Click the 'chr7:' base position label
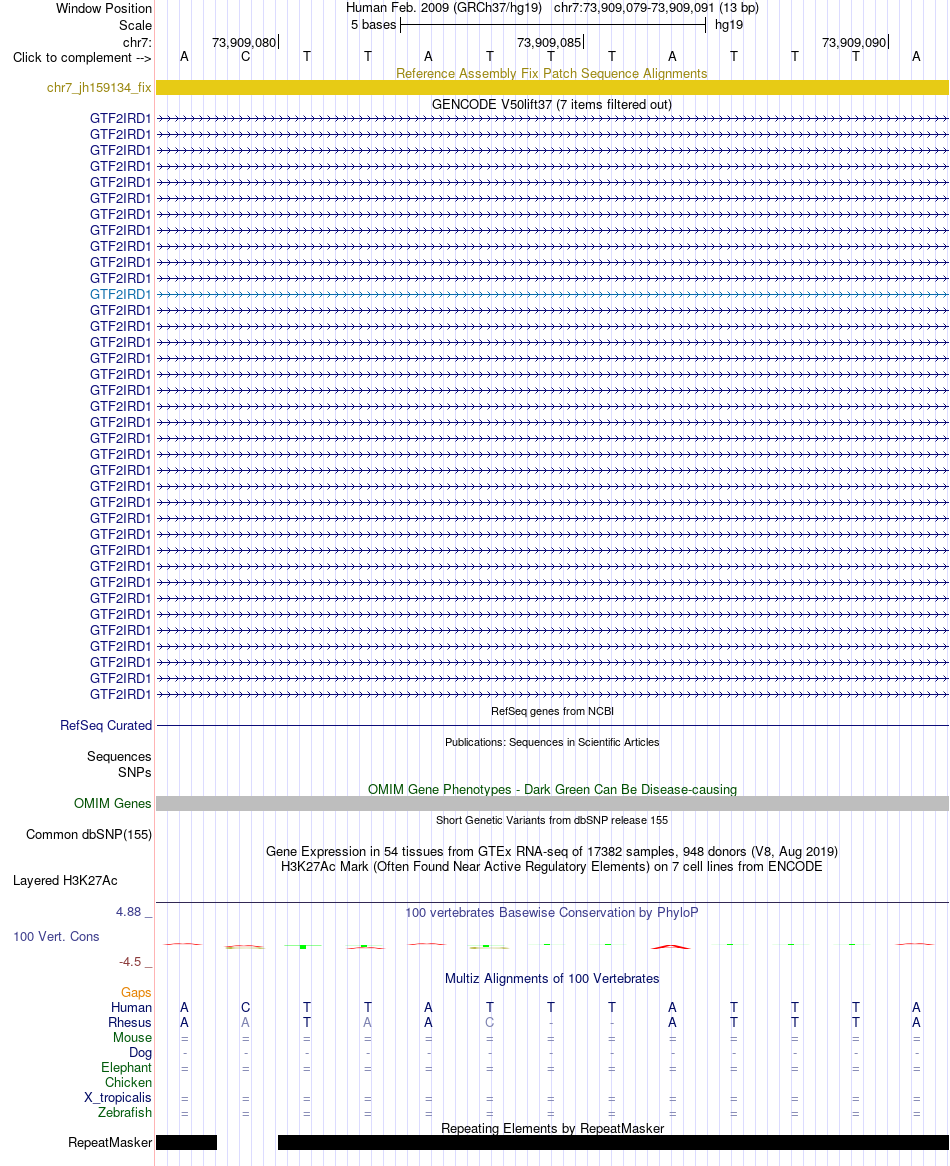This screenshot has height=1166, width=950. pos(138,42)
